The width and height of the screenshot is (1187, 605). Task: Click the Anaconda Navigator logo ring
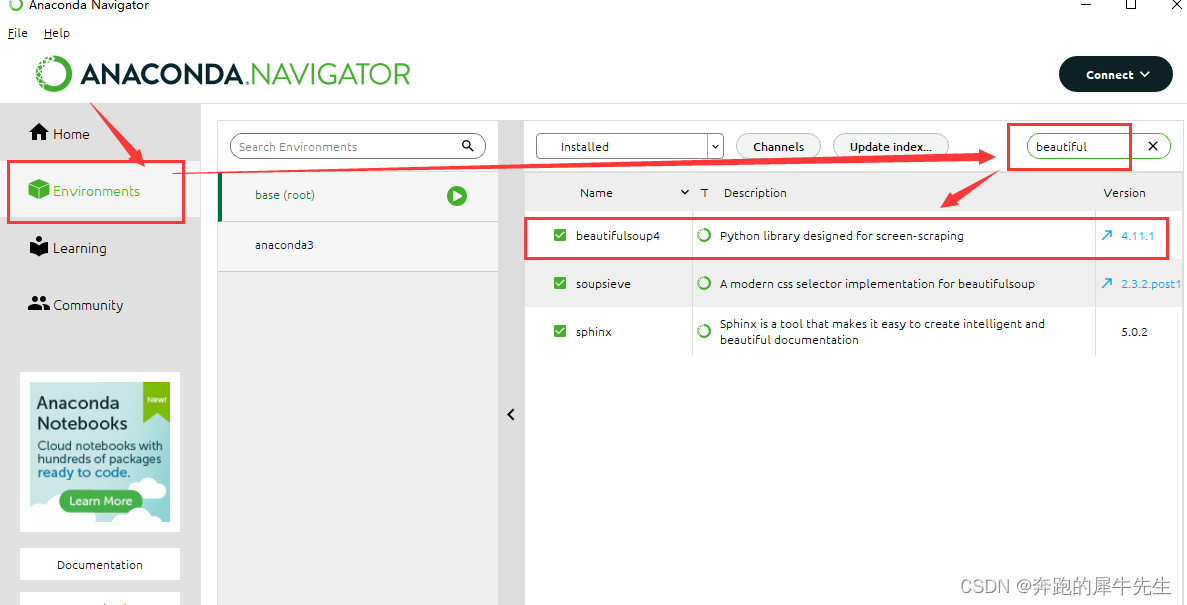click(54, 73)
